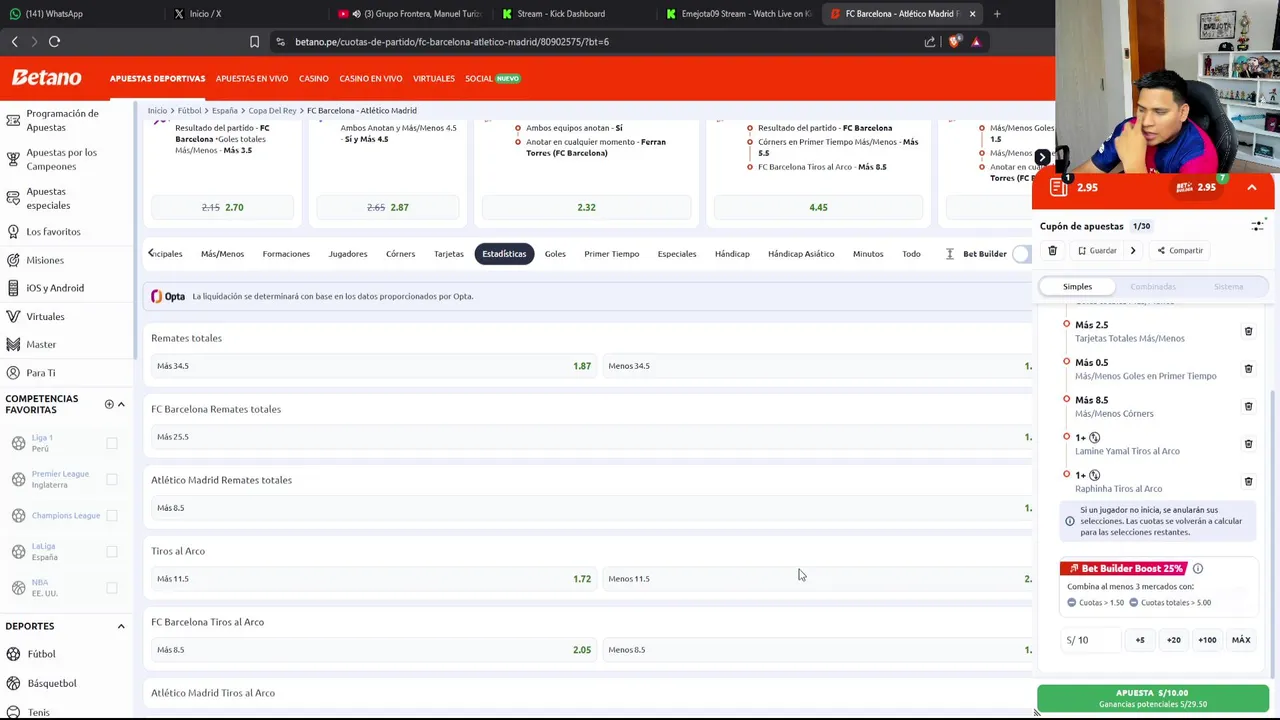Open Social Nuevo menu item
Viewport: 1280px width, 720px height.
click(x=492, y=78)
